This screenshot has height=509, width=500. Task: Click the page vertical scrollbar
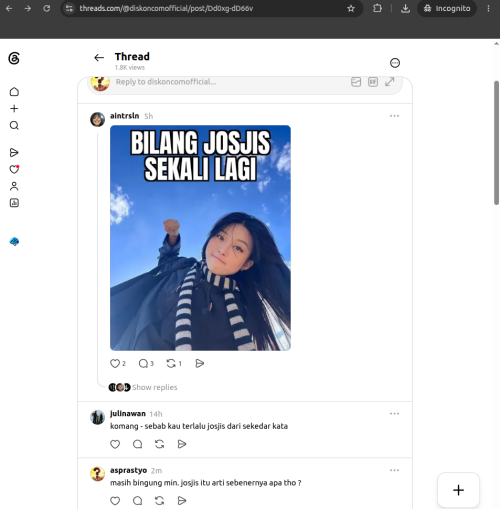[496, 143]
